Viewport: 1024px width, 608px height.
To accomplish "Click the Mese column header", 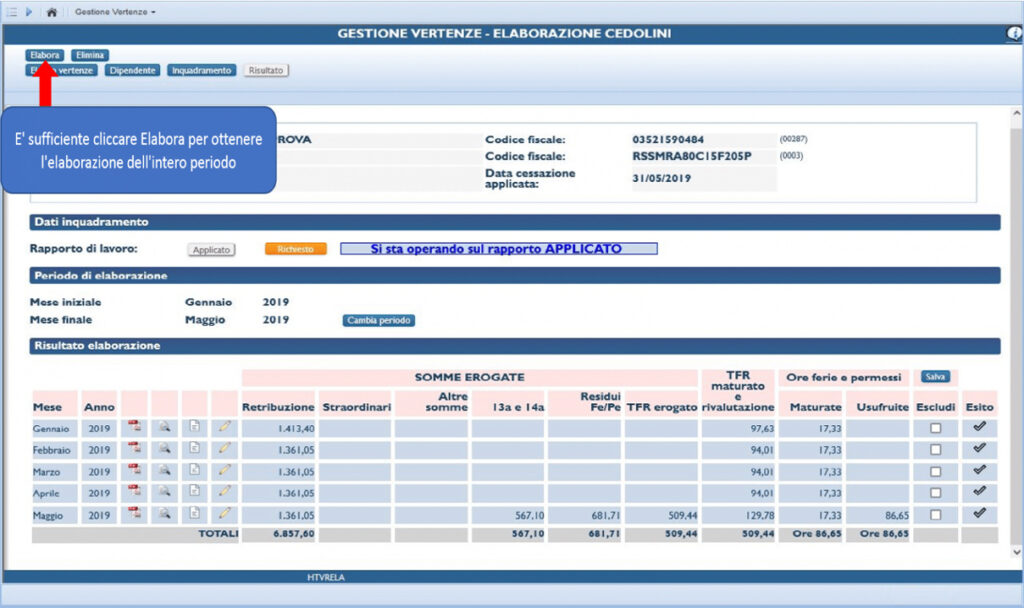I will (x=48, y=407).
